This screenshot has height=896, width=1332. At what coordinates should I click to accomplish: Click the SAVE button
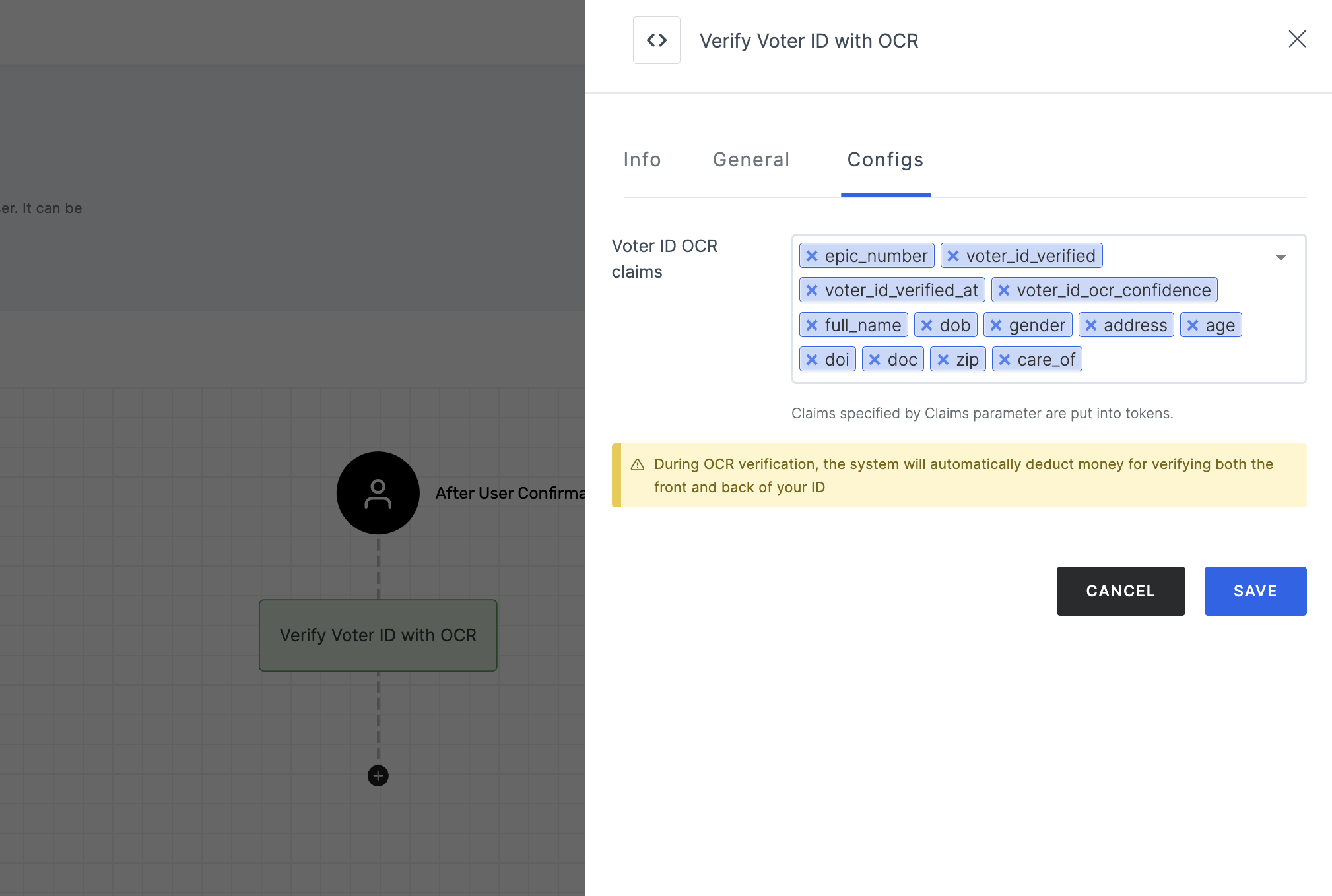pos(1255,591)
